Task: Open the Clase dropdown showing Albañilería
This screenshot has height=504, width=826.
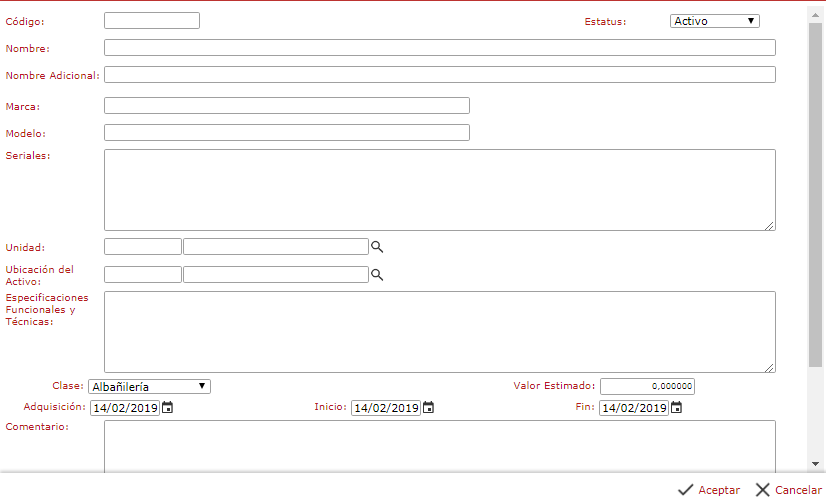Action: pos(149,387)
